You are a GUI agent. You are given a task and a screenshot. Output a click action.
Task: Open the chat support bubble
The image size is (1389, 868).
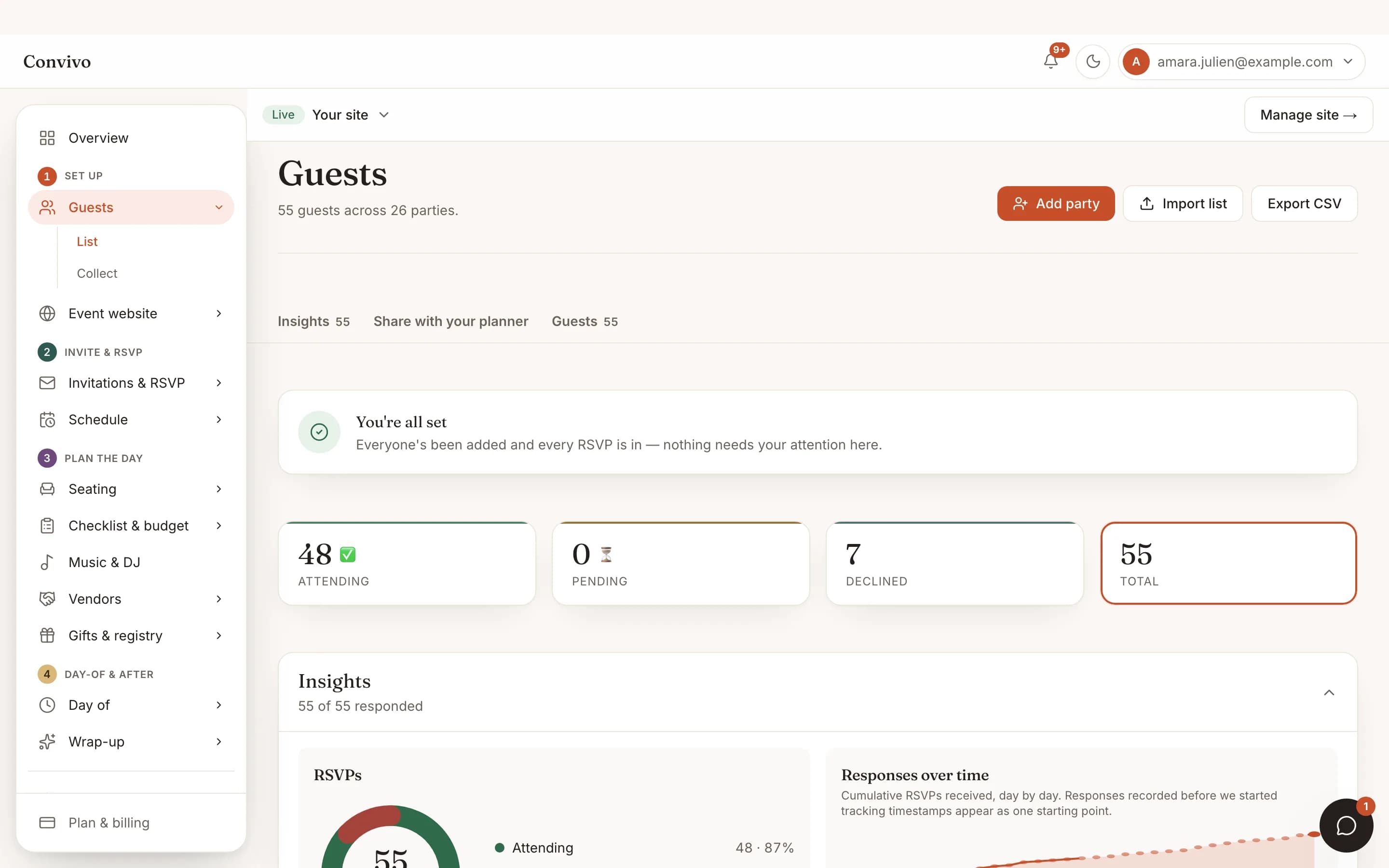(x=1346, y=826)
